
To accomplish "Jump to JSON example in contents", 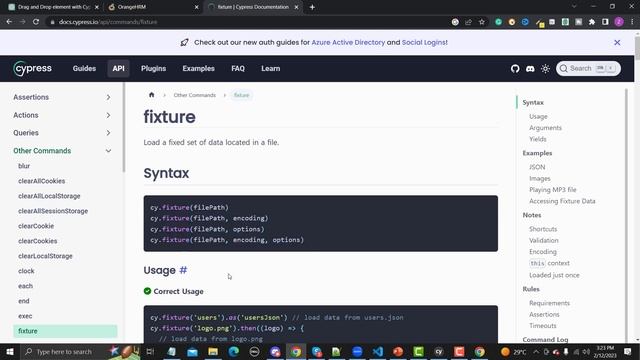I will coord(537,167).
